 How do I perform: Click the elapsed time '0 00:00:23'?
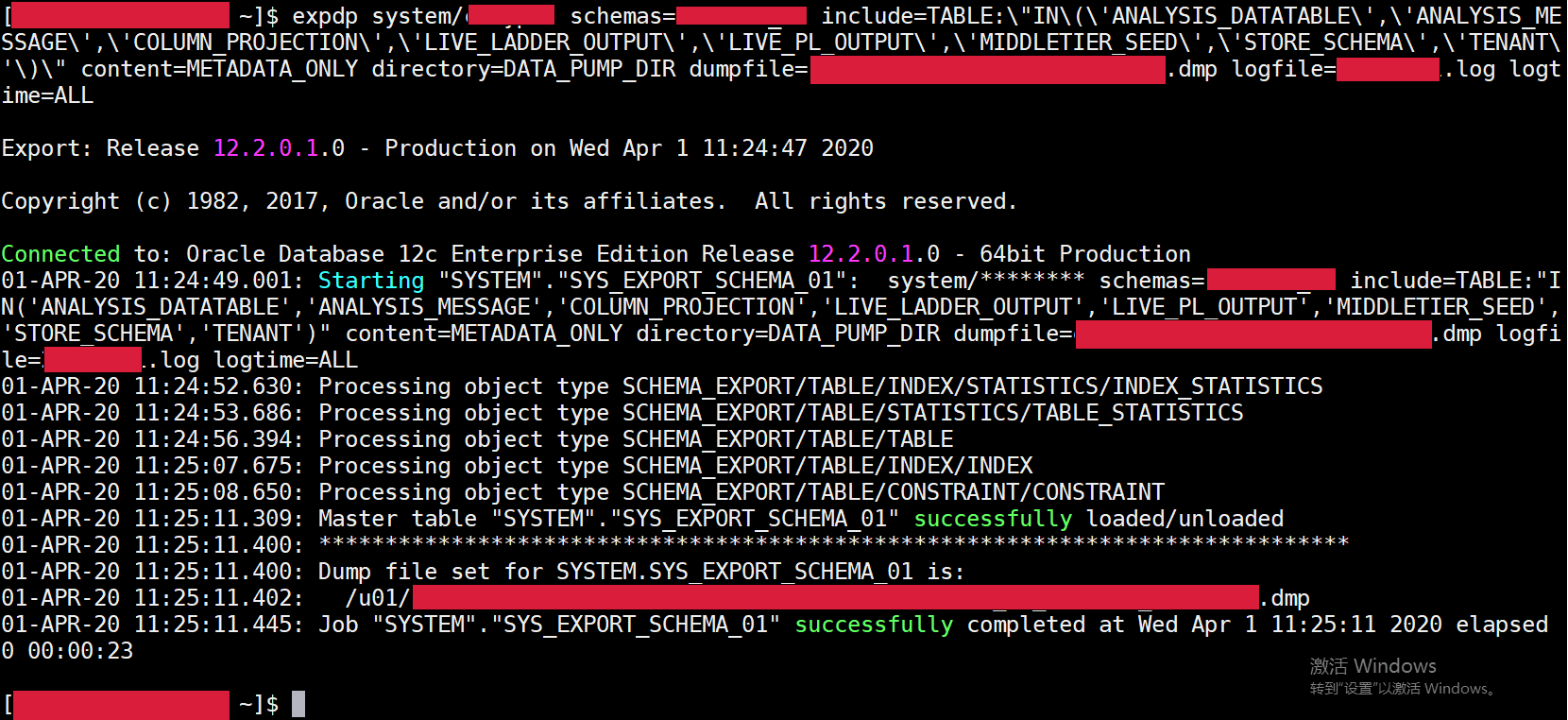click(67, 651)
